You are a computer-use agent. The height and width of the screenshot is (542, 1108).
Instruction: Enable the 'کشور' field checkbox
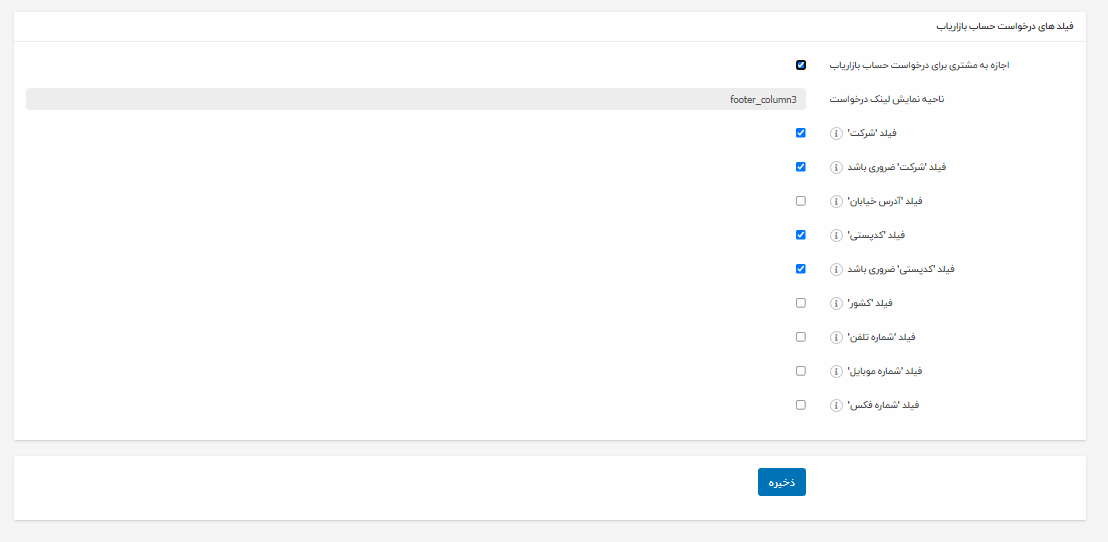click(x=801, y=303)
